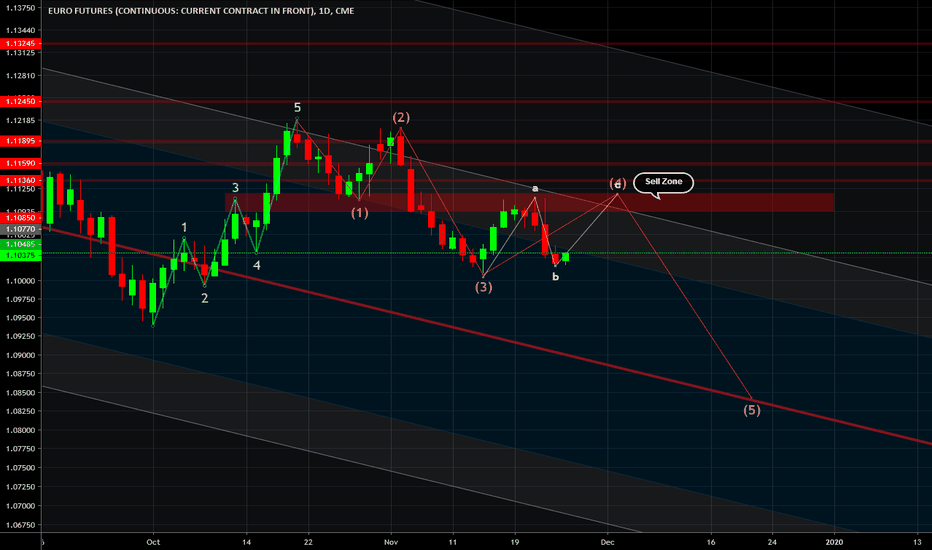The width and height of the screenshot is (932, 550).
Task: Select the white wave label 3 without parentheses
Action: tap(235, 188)
